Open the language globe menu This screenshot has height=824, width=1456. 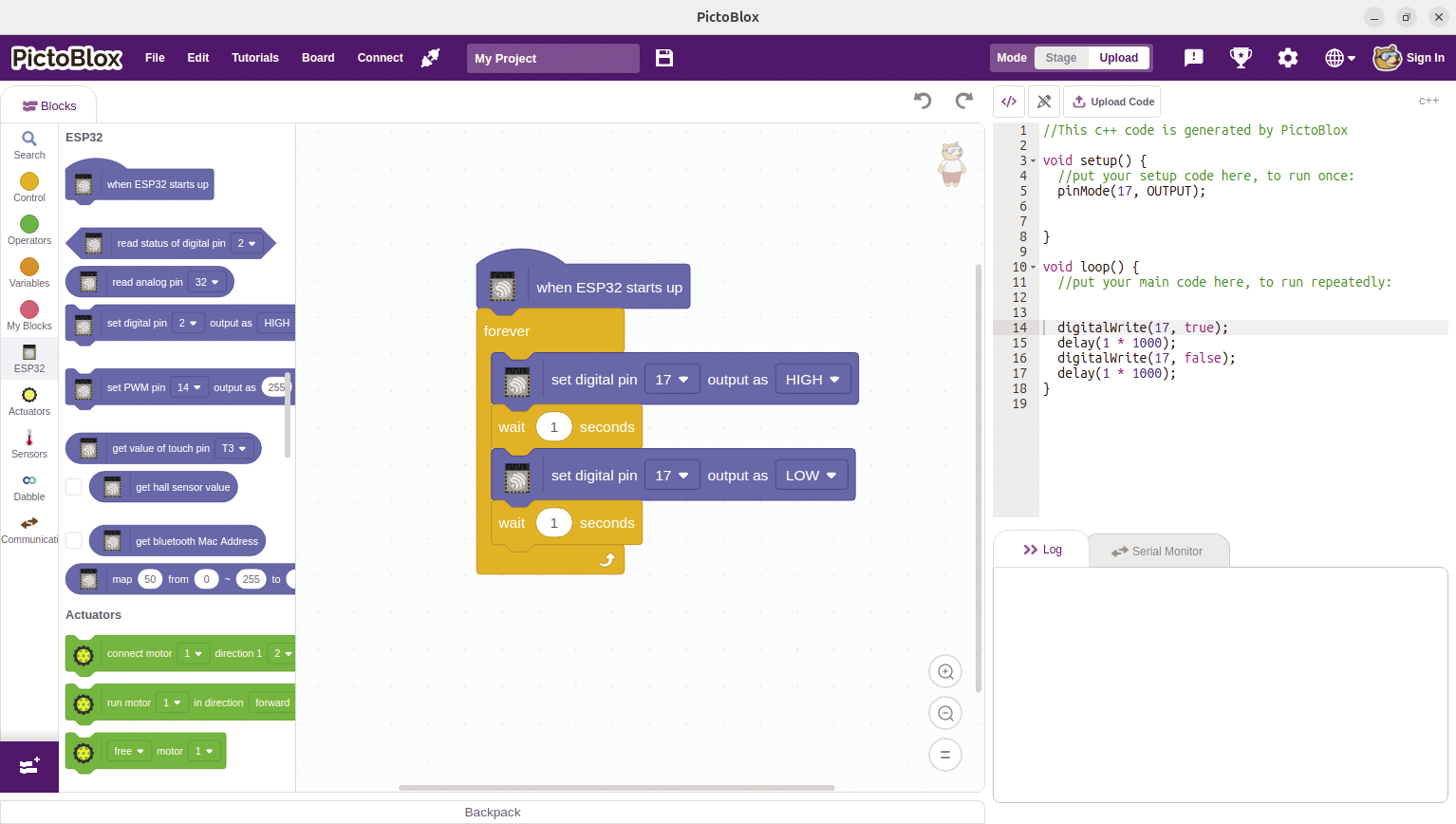(1339, 58)
